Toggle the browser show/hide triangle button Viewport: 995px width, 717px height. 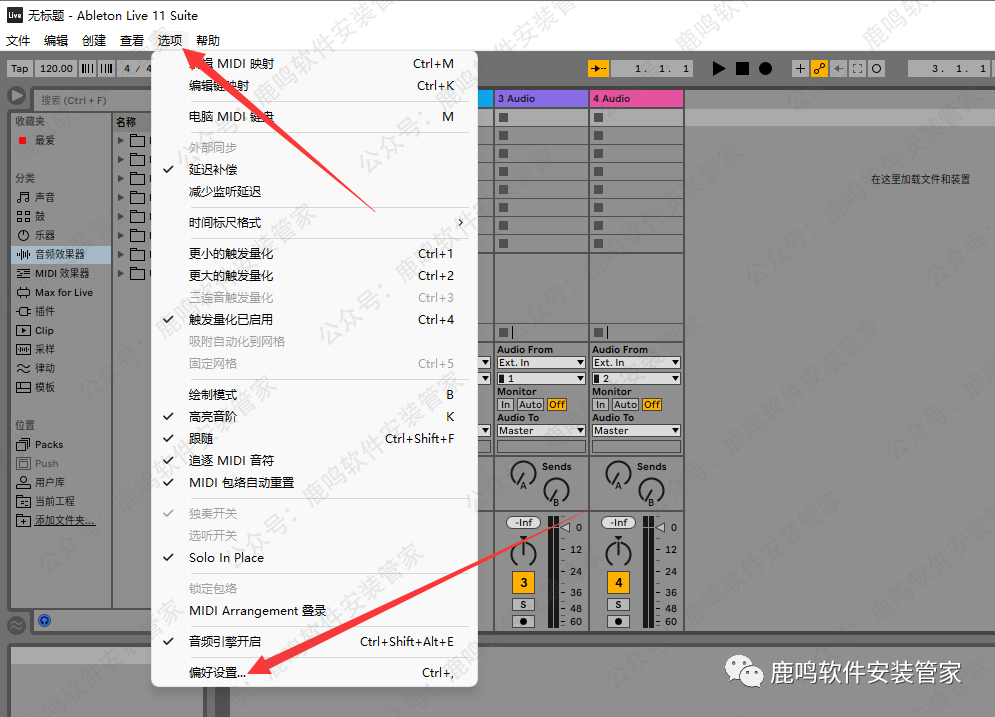click(17, 96)
